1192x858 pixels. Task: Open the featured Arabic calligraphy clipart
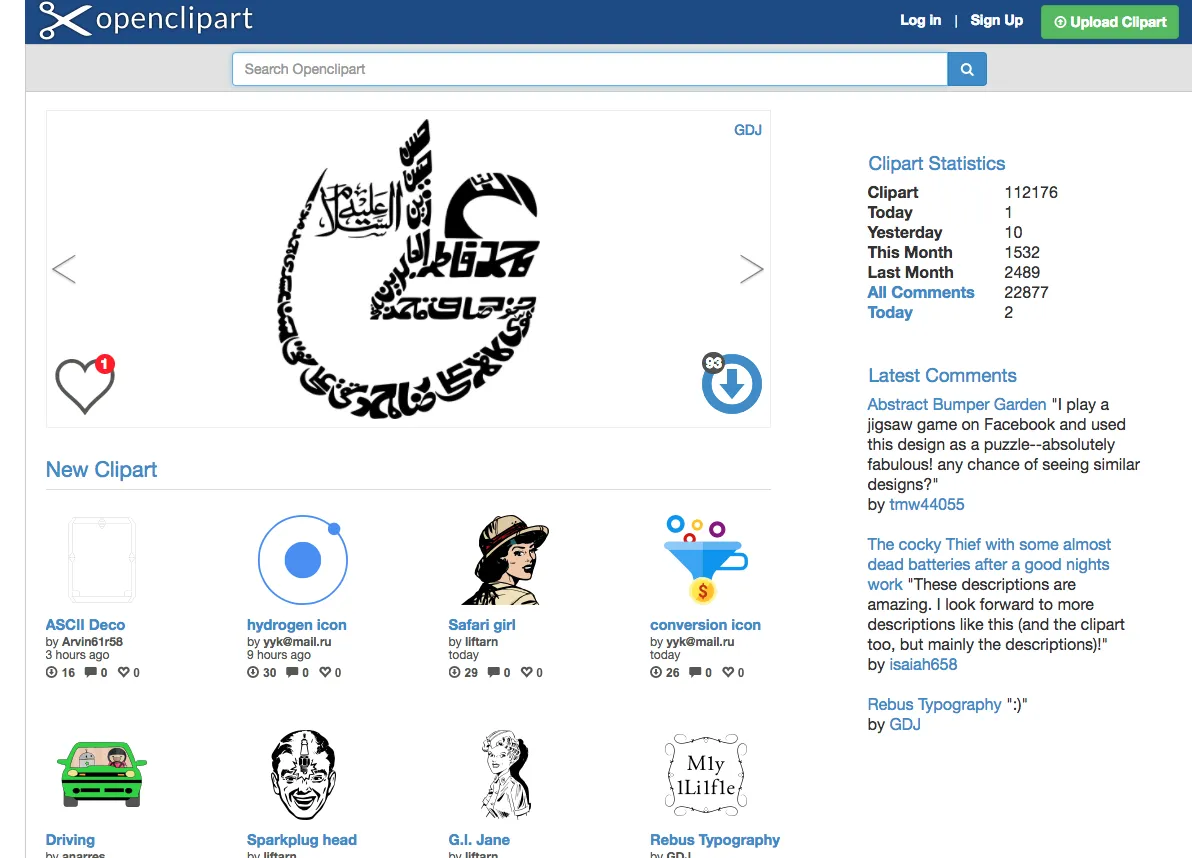(408, 269)
